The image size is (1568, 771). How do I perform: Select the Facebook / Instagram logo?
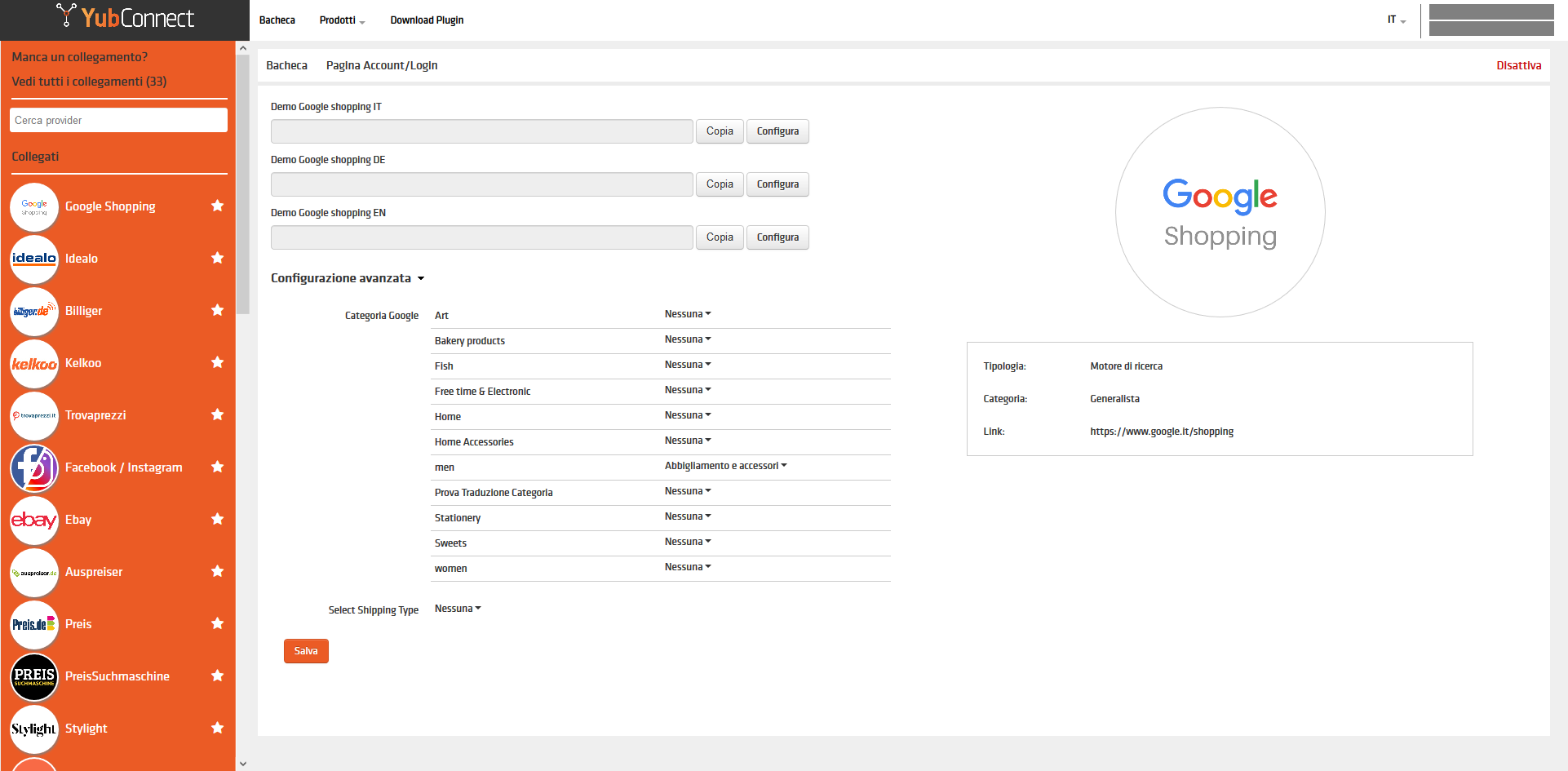pos(34,468)
